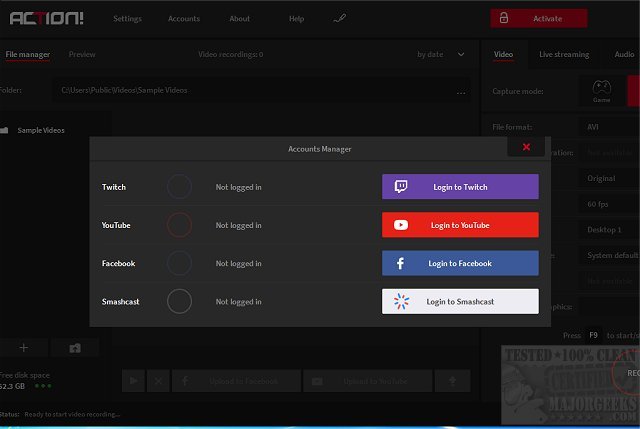
Task: Click the folder path browse ellipsis
Action: (x=461, y=91)
